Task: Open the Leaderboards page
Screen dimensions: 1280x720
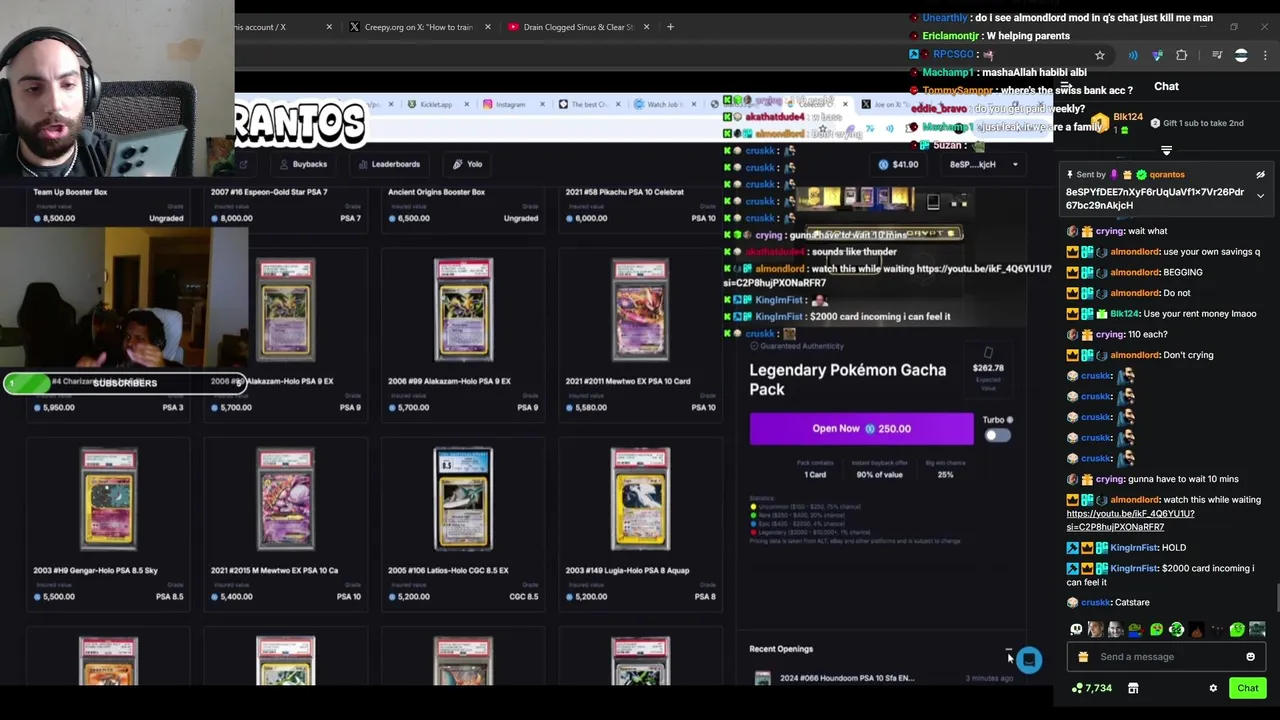Action: pos(389,164)
